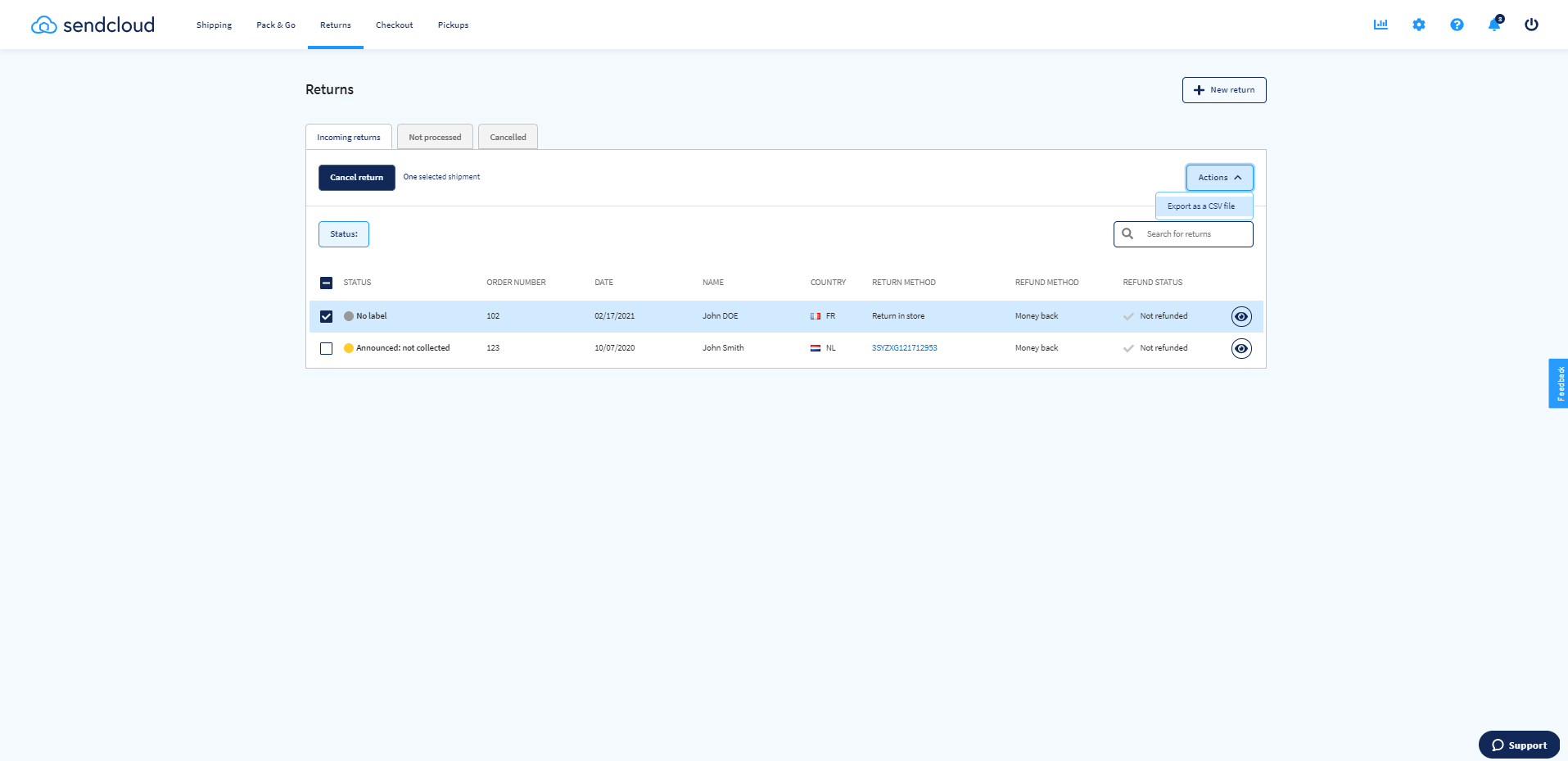Uncheck the John DOE return row

point(326,316)
